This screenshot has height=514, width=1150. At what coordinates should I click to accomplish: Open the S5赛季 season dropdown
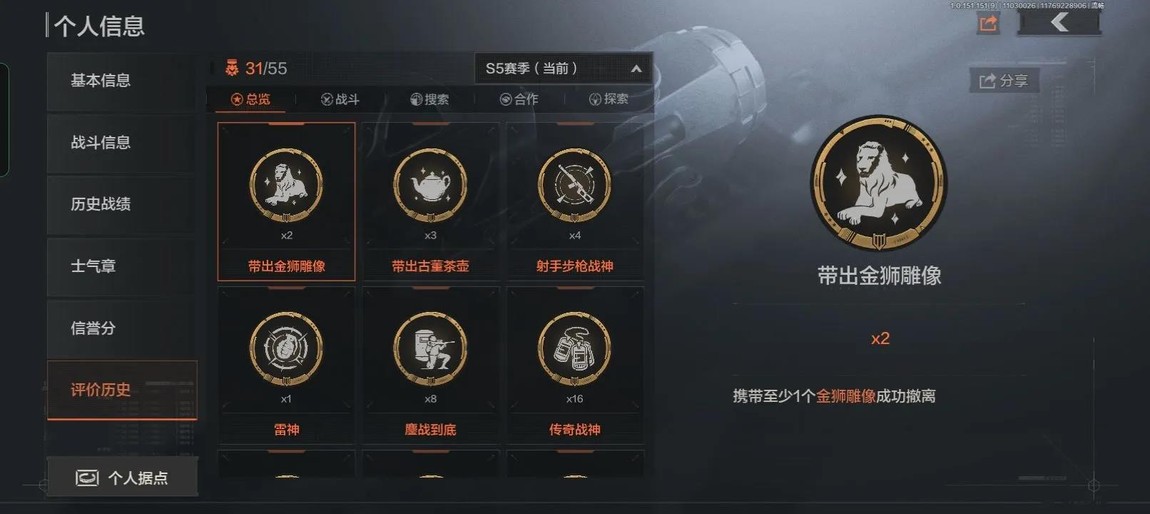coord(563,69)
